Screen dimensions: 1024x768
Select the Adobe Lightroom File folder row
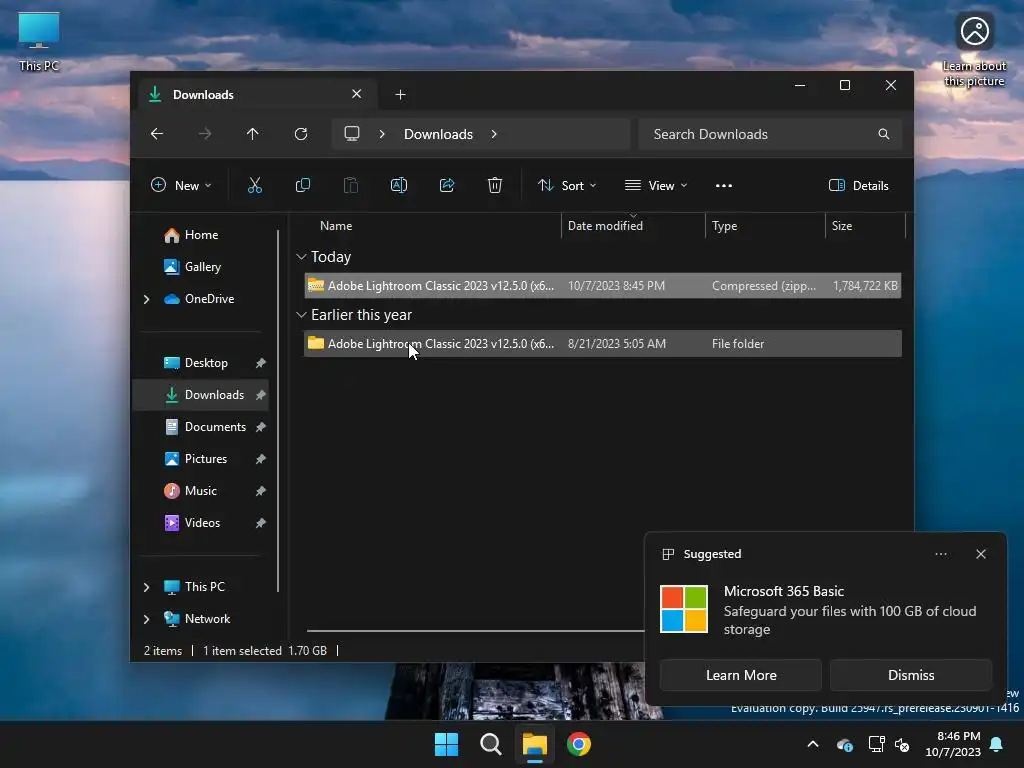point(603,344)
